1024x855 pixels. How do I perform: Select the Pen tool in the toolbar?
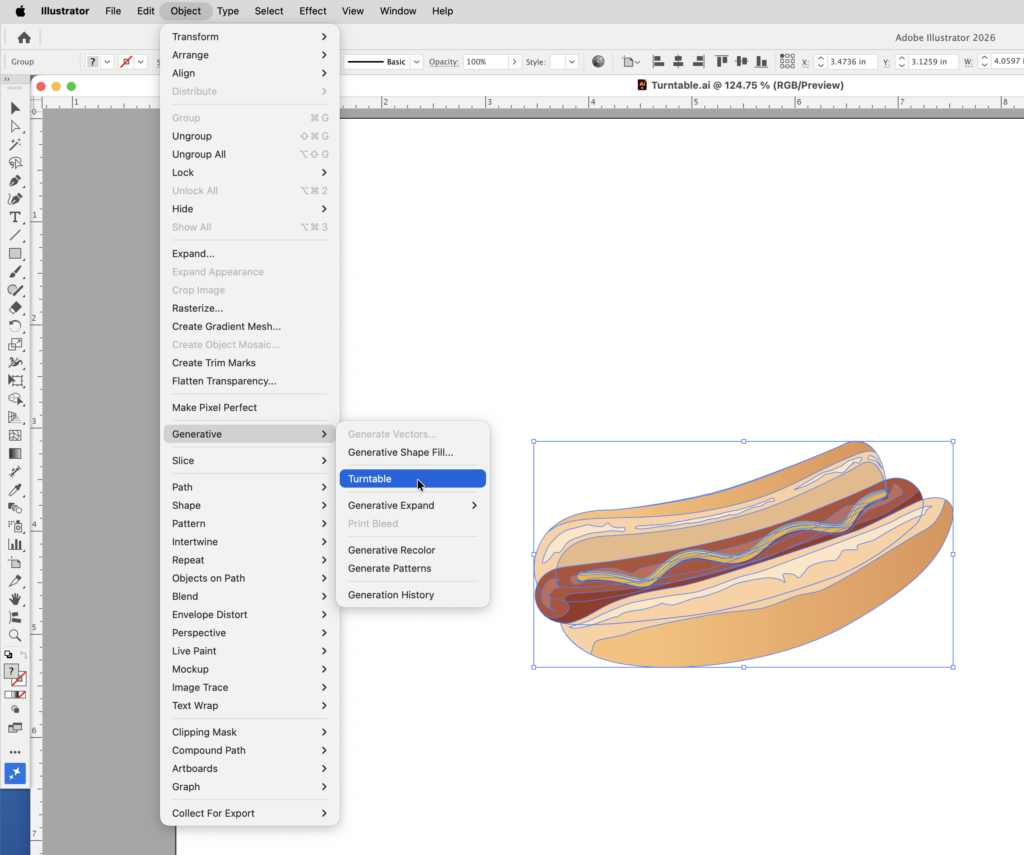pos(15,181)
